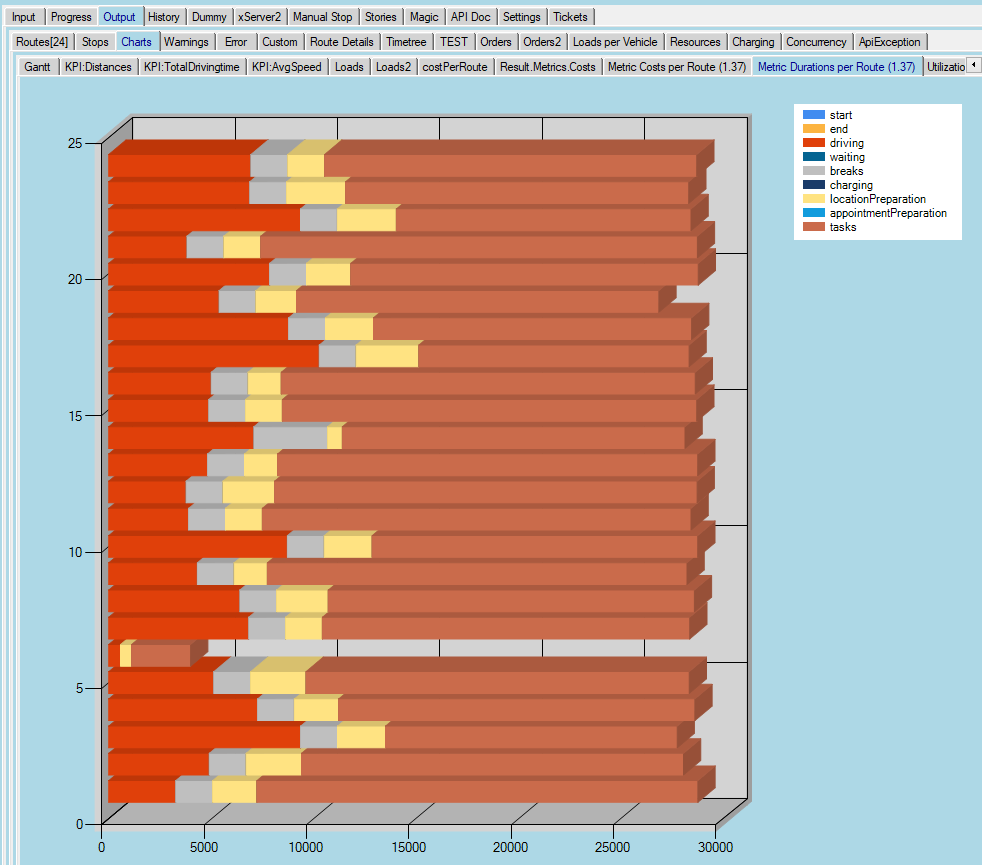Click the tasks legend color swatch
The width and height of the screenshot is (982, 865).
(x=814, y=227)
